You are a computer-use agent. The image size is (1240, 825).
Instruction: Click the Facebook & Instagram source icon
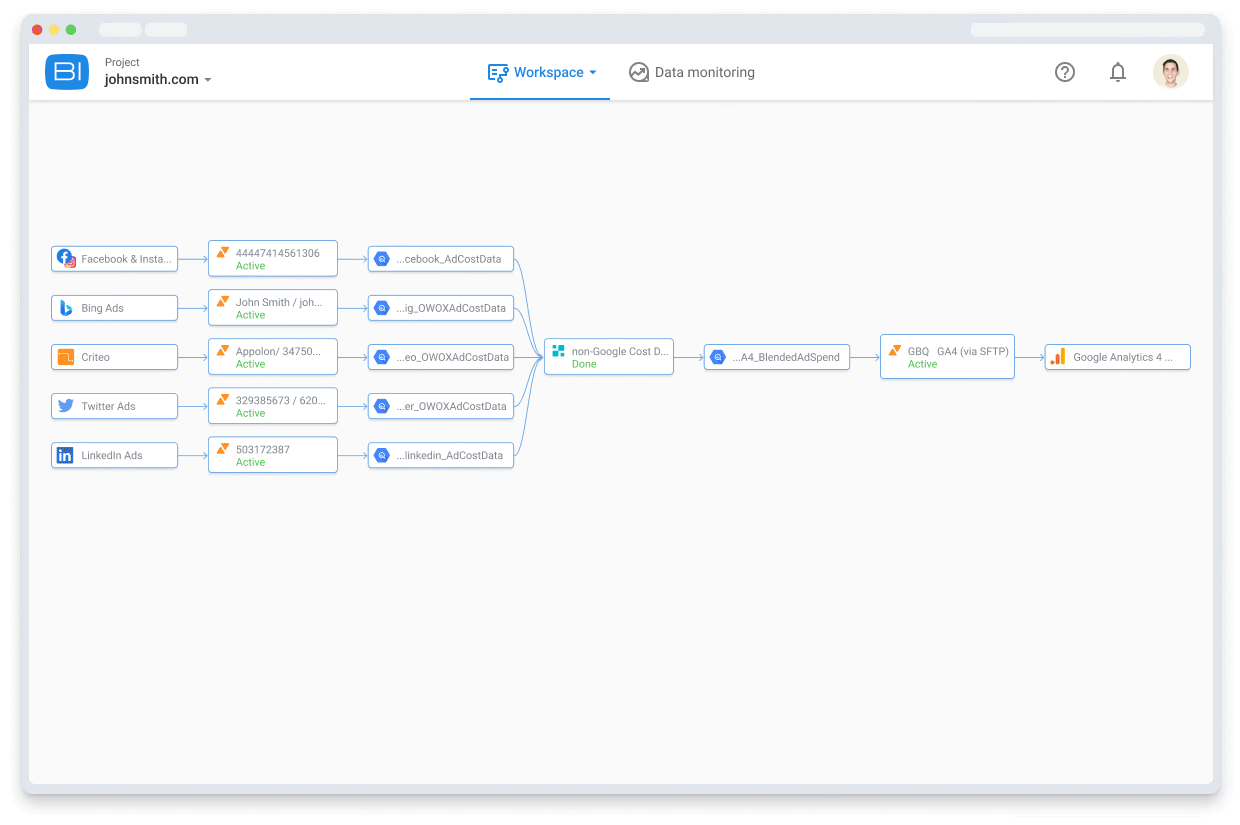pyautogui.click(x=66, y=259)
